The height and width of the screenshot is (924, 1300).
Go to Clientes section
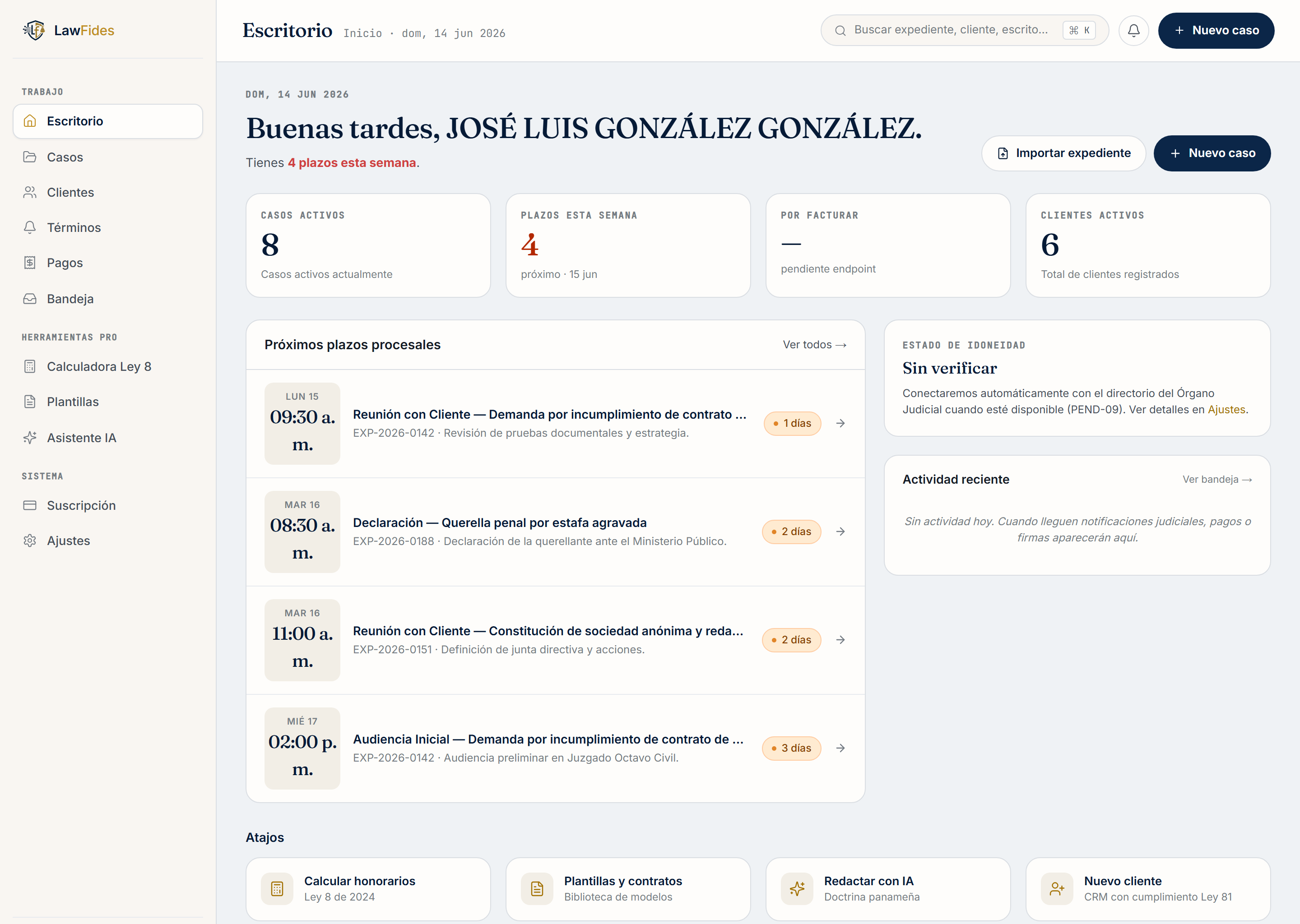(108, 192)
